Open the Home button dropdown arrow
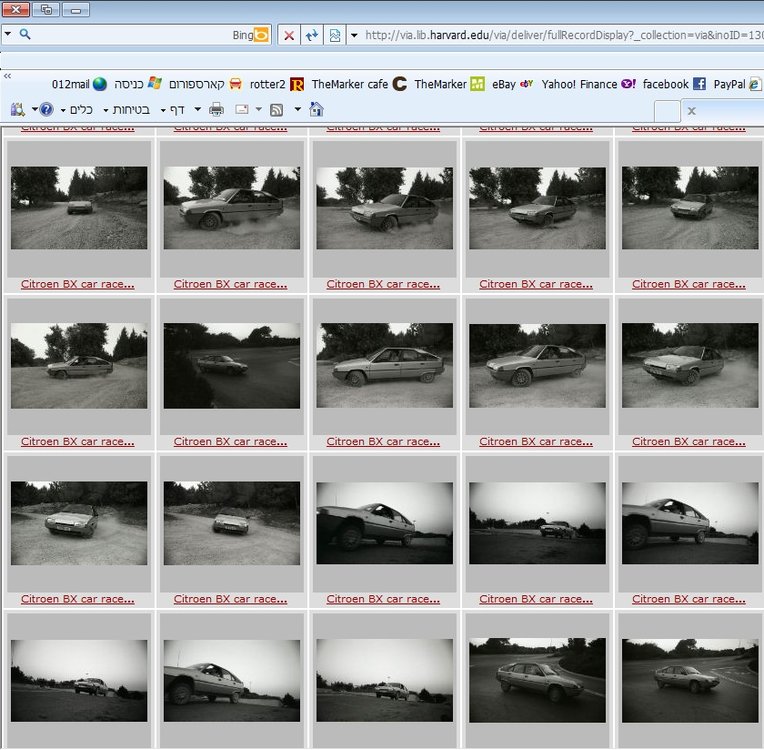Image resolution: width=764 pixels, height=750 pixels. coord(298,109)
